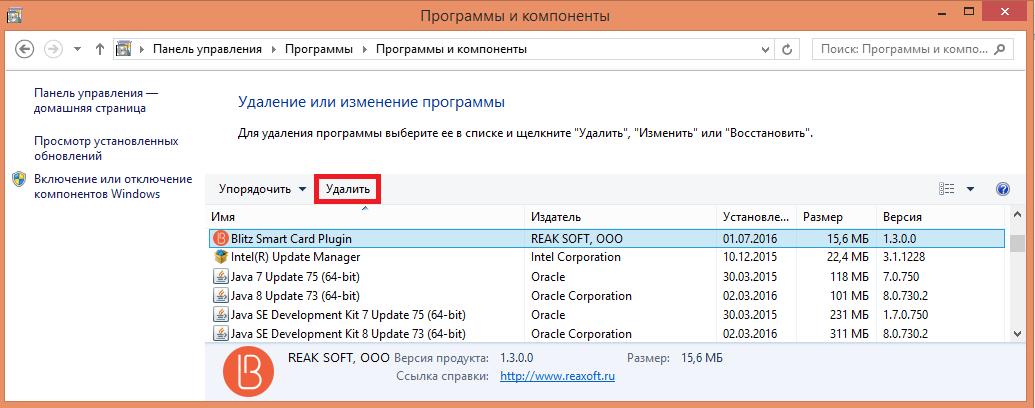The image size is (1035, 408).
Task: Refresh the programs list
Action: point(788,49)
